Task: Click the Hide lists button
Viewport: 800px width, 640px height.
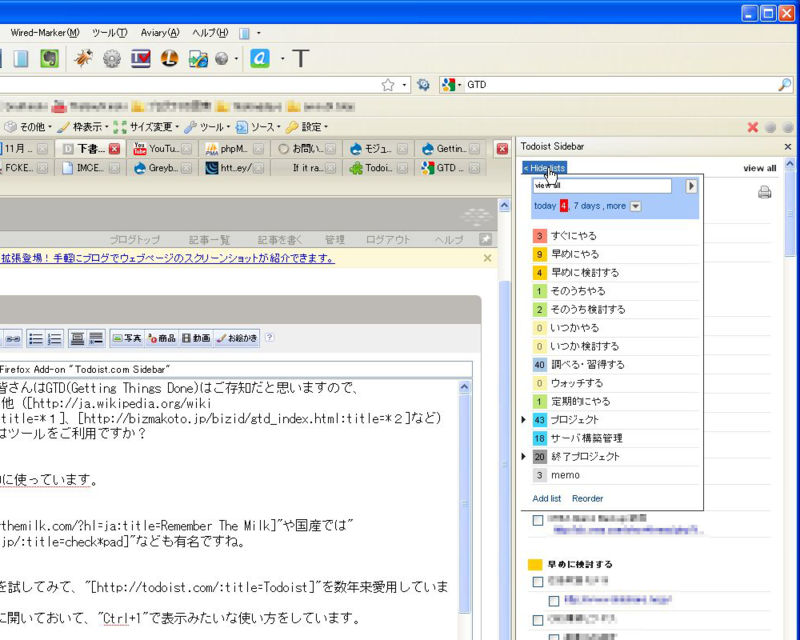Action: pos(544,168)
